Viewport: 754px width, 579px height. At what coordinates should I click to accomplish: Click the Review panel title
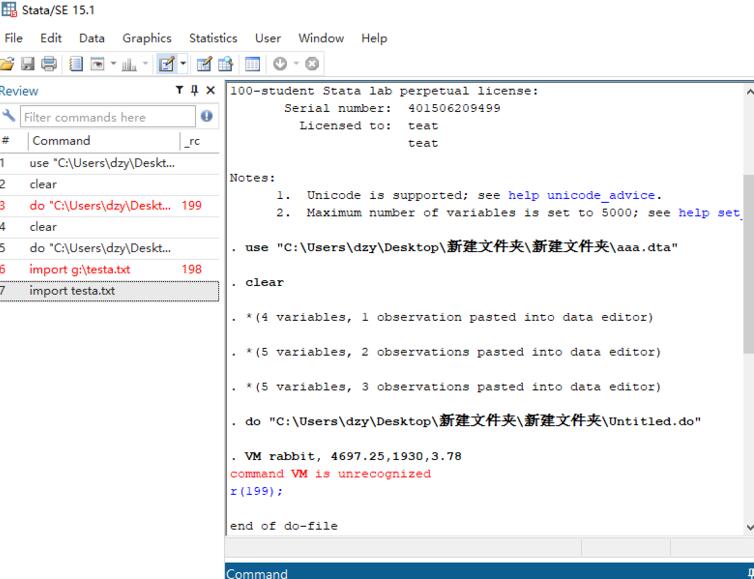tap(19, 91)
